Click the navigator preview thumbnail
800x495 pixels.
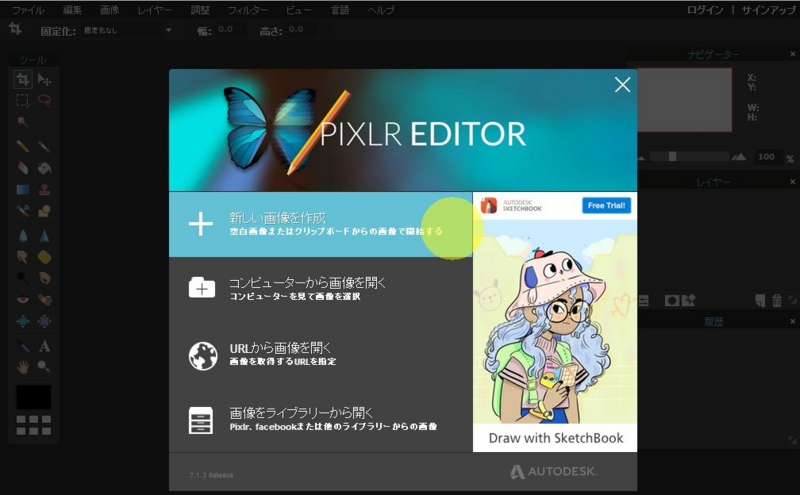coord(684,100)
